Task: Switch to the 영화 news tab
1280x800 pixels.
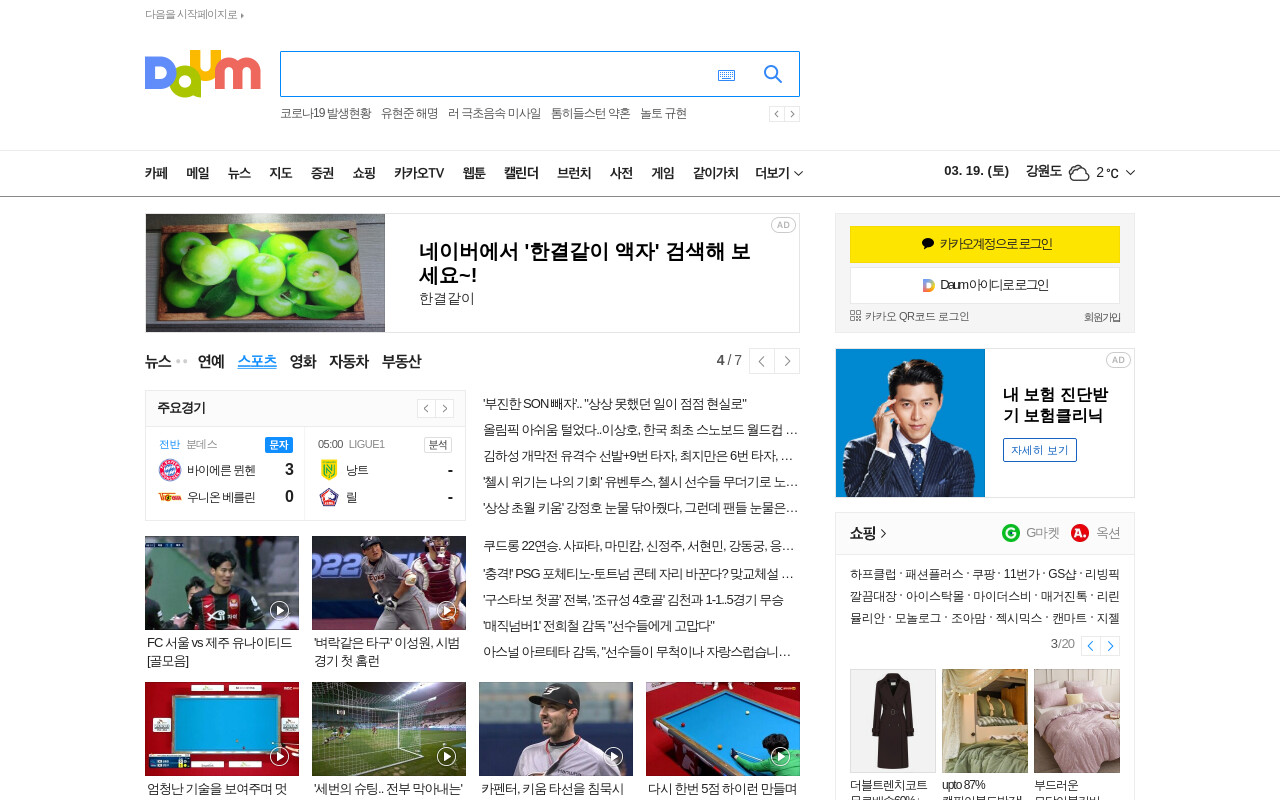Action: coord(303,361)
